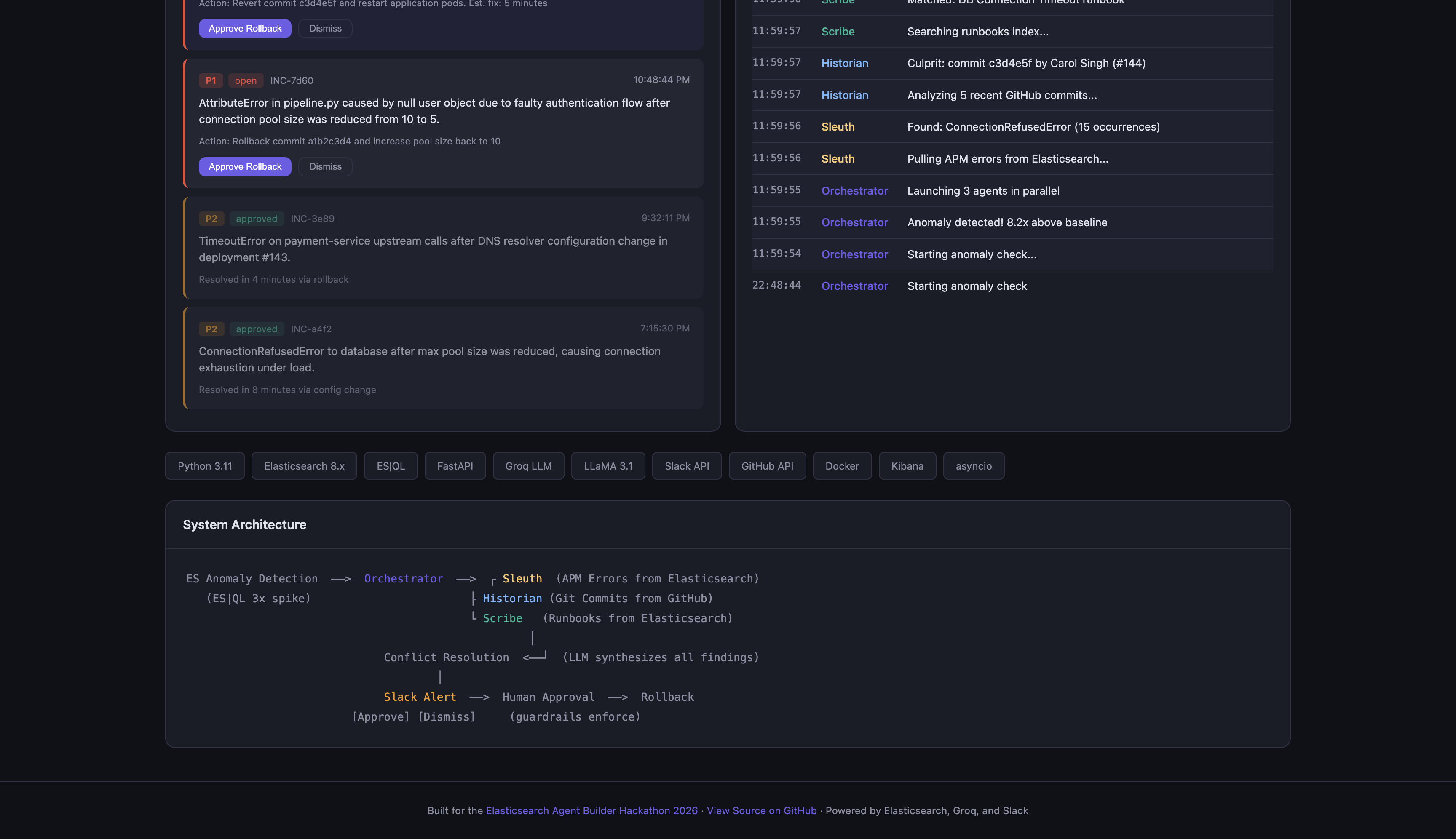The width and height of the screenshot is (1456, 839).
Task: Open the approved INC-3e89 incident card
Action: pos(443,248)
